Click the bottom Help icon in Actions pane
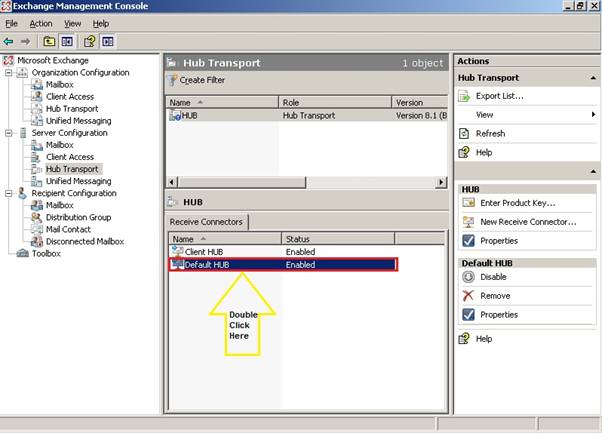This screenshot has width=602, height=433. 464,339
